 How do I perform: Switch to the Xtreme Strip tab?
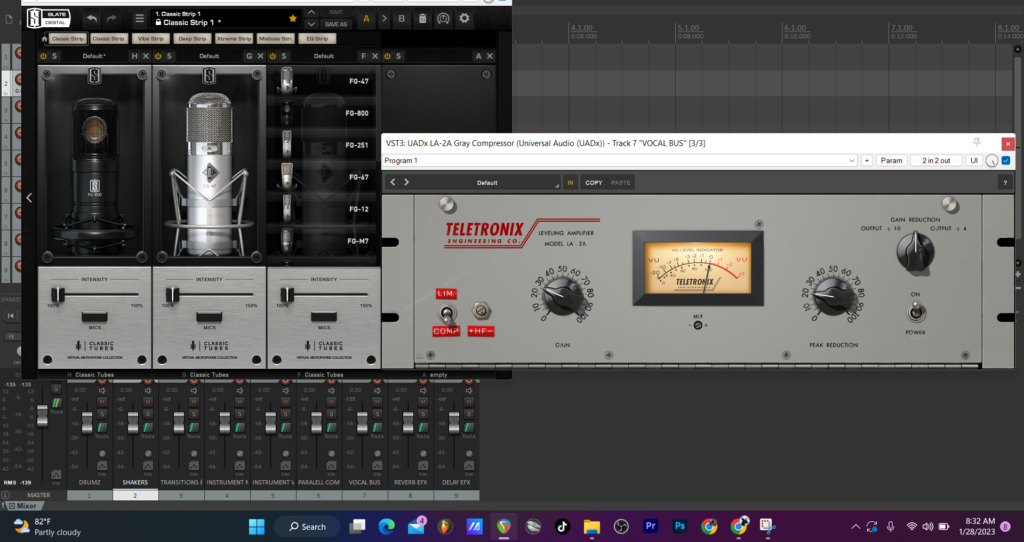tap(234, 39)
